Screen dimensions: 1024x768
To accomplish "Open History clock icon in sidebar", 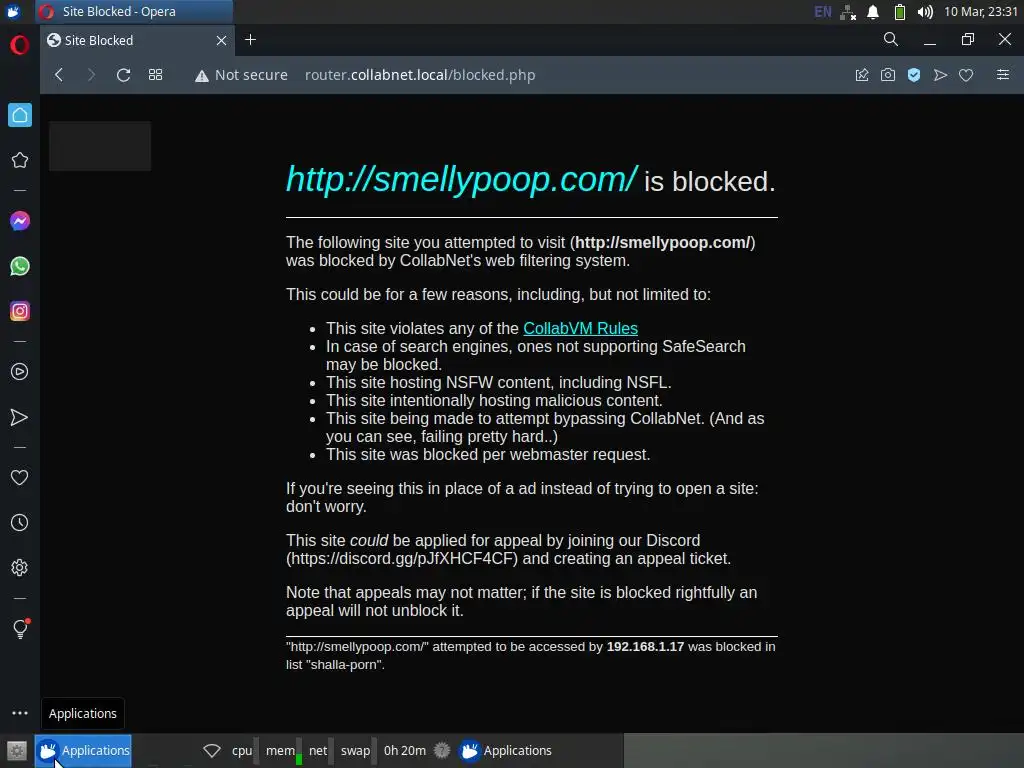I will 20,522.
